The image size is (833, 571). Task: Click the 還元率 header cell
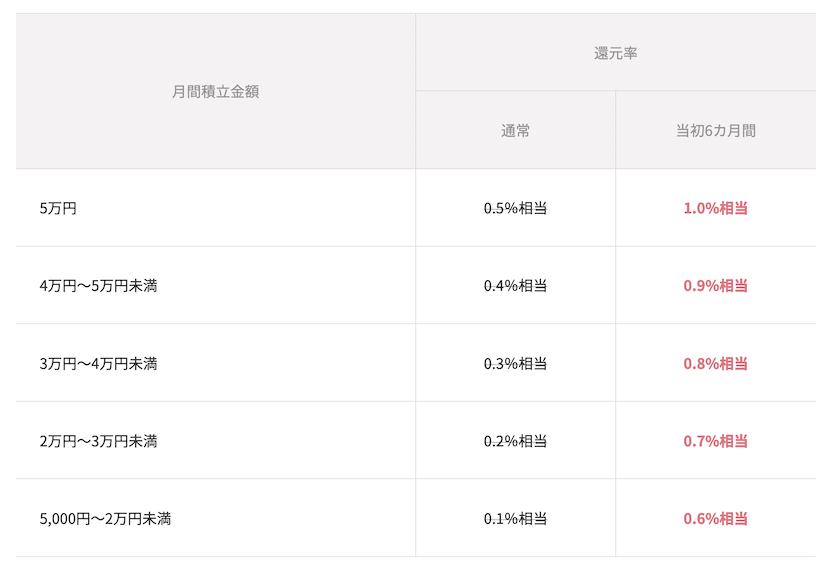click(616, 53)
